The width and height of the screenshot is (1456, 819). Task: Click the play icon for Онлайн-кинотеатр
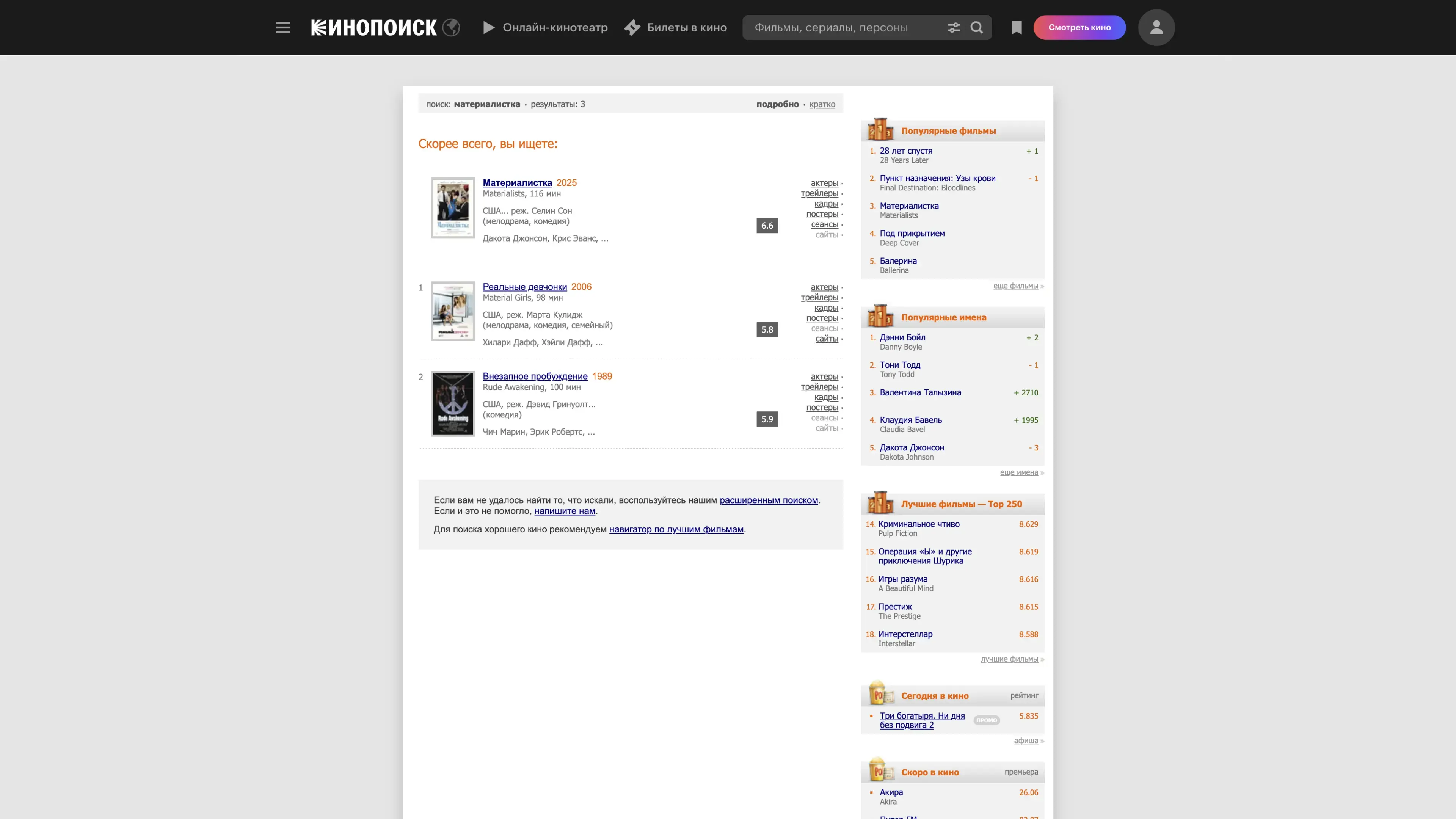coord(489,27)
